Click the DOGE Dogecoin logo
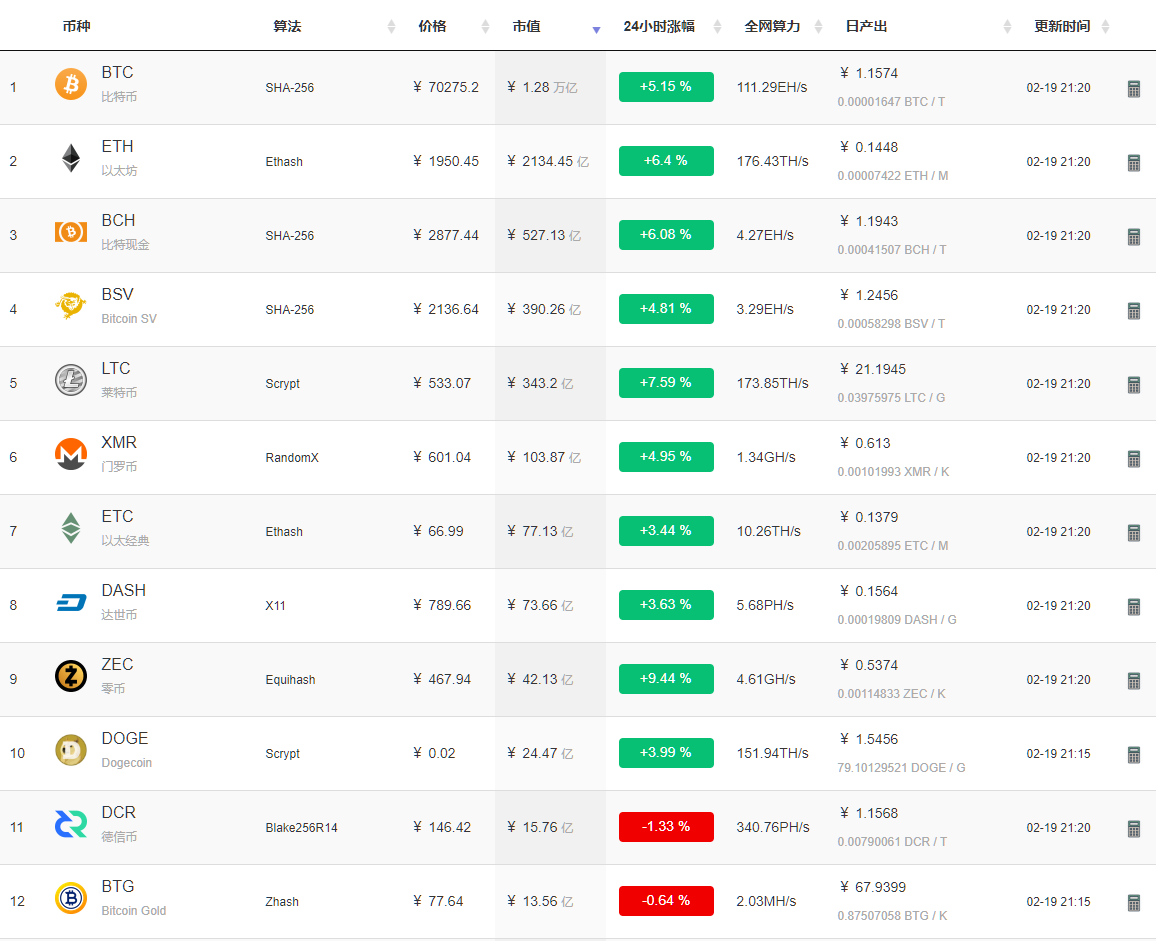This screenshot has height=941, width=1173. [x=71, y=750]
